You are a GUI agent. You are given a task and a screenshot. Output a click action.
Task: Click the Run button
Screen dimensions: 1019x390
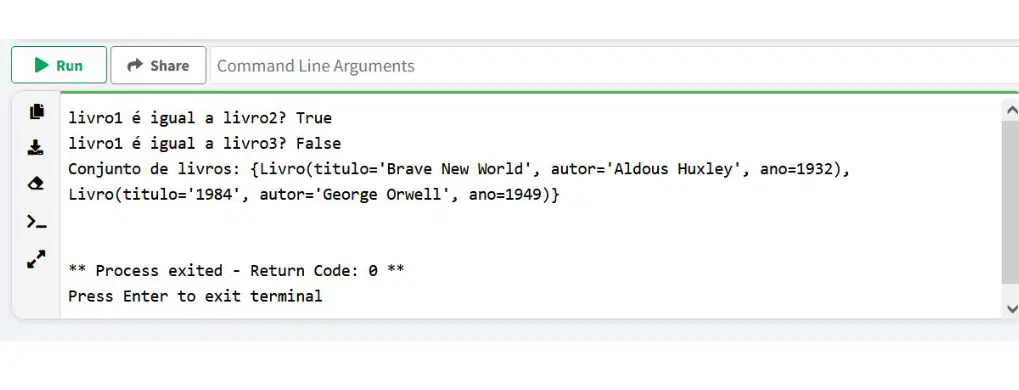tap(59, 65)
